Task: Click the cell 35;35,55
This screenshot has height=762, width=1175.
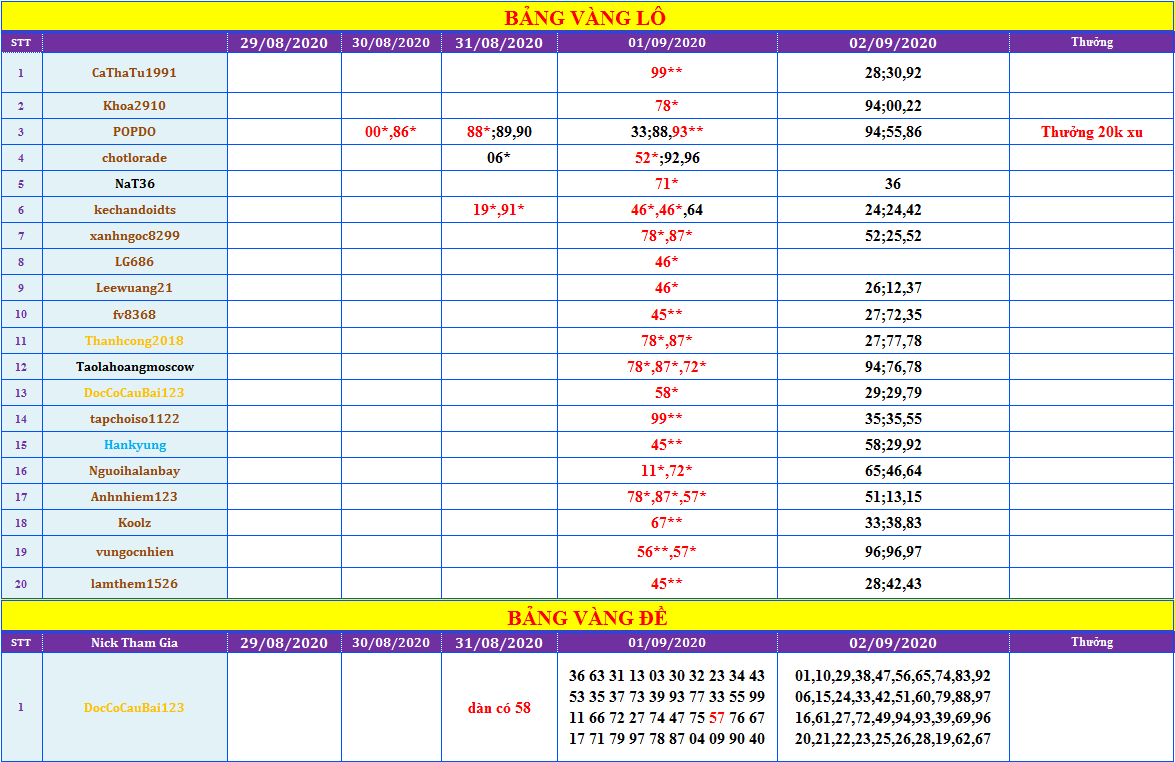Action: (893, 419)
